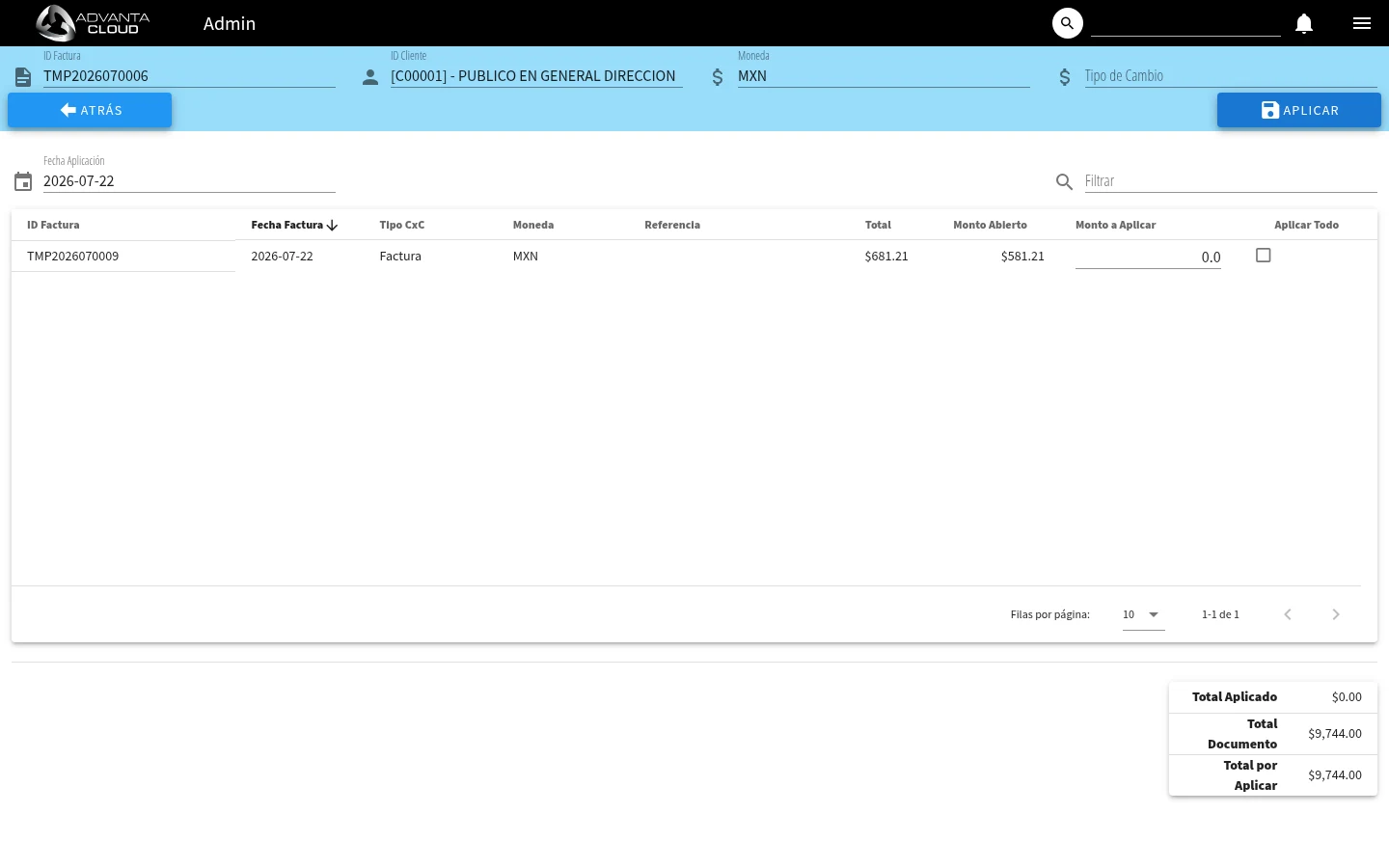Click Monto Abierto value $581.21
The height and width of the screenshot is (868, 1389).
tap(1022, 257)
